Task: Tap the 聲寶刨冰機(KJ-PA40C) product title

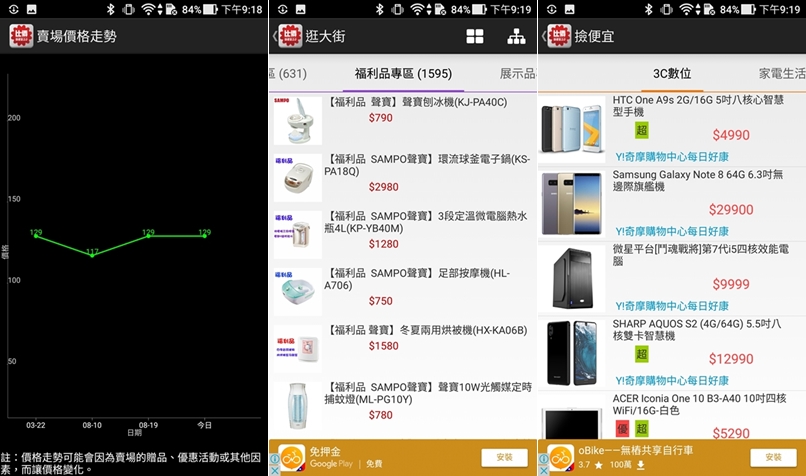Action: click(x=418, y=102)
